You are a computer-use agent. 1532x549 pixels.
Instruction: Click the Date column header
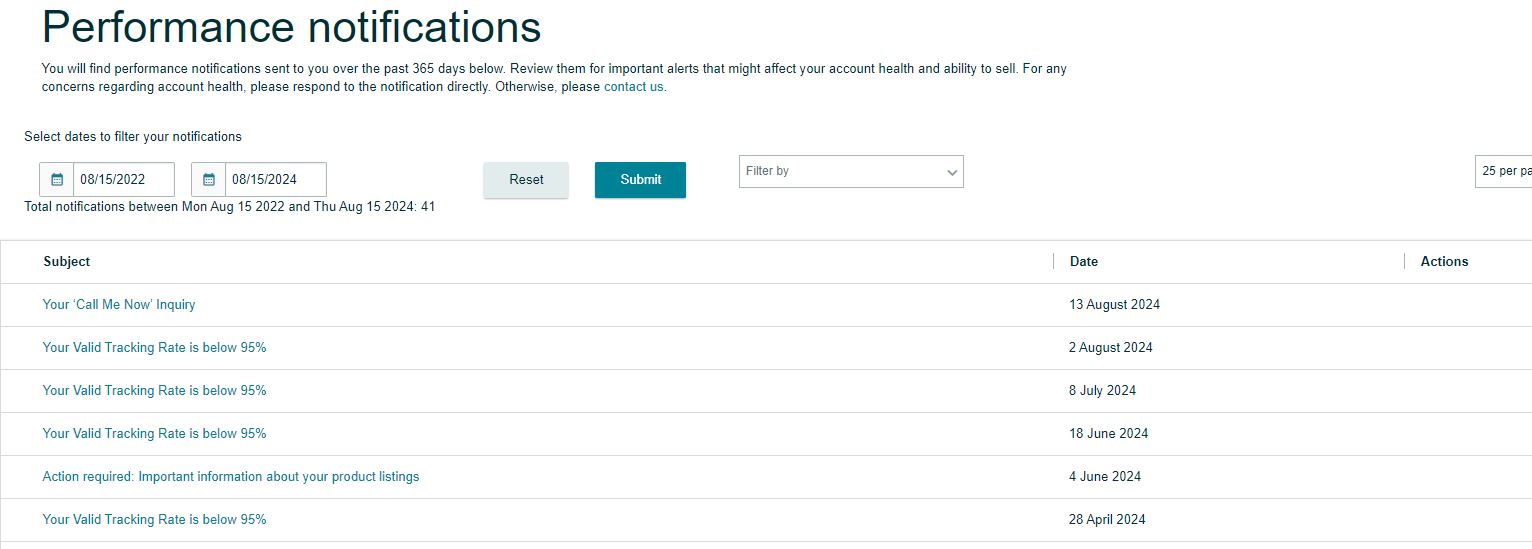1084,261
